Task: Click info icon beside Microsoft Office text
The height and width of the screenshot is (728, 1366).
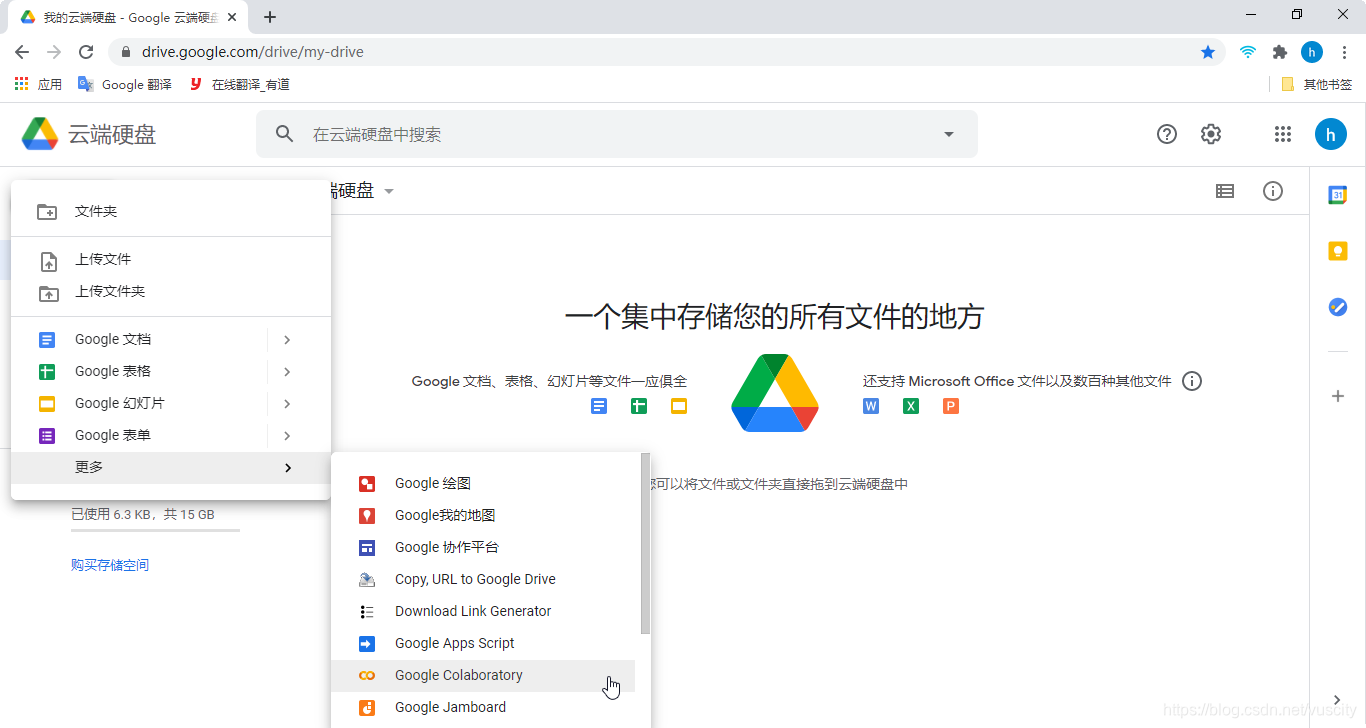Action: coord(1192,381)
